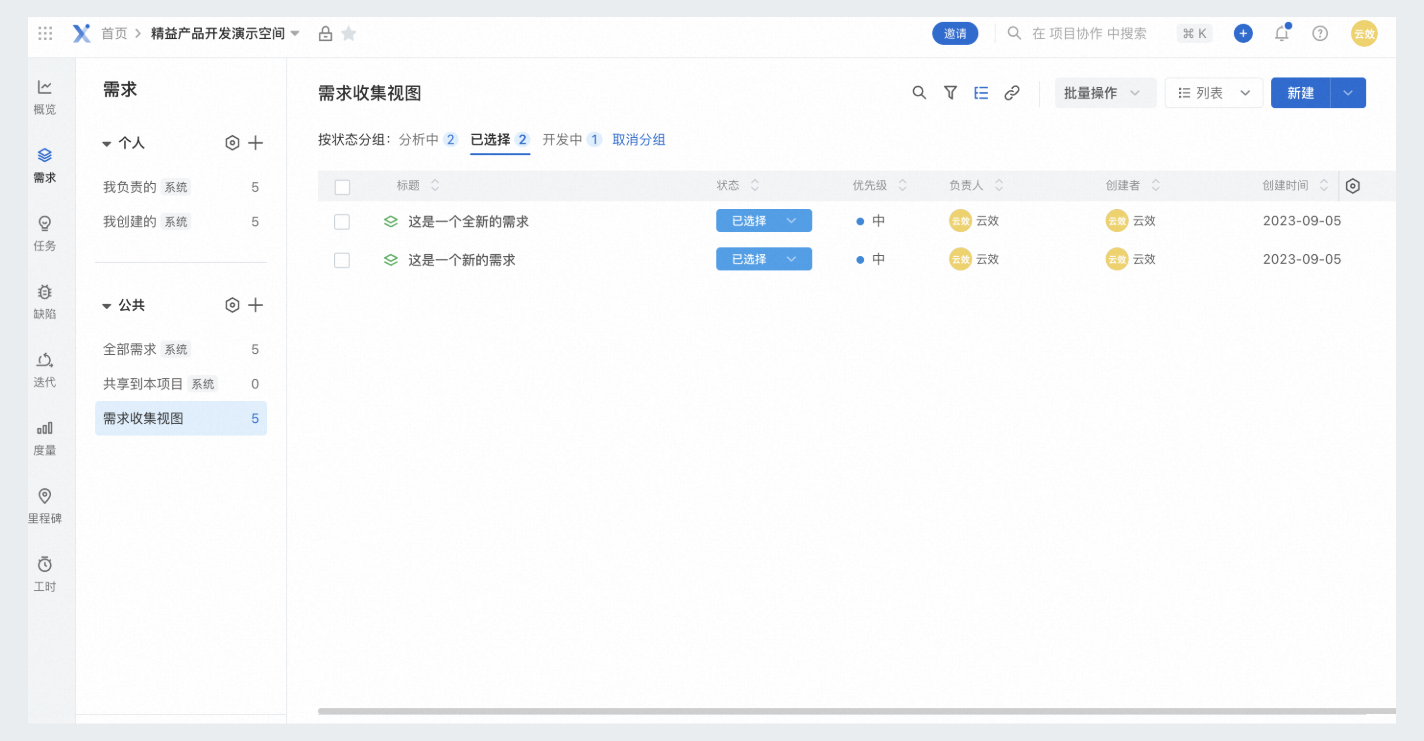Screen dimensions: 1424x741
Task: Sort by 优先级 column header
Action: click(880, 186)
